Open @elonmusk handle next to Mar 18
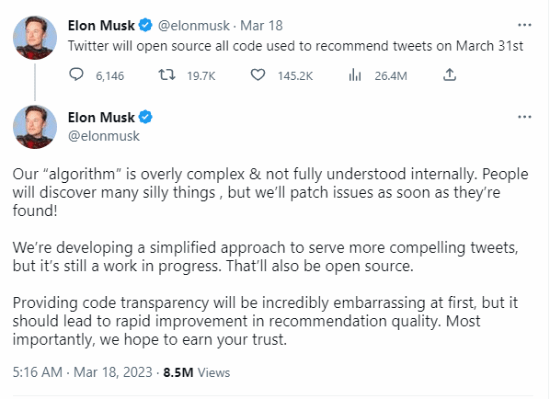The height and width of the screenshot is (399, 550). coord(194,26)
